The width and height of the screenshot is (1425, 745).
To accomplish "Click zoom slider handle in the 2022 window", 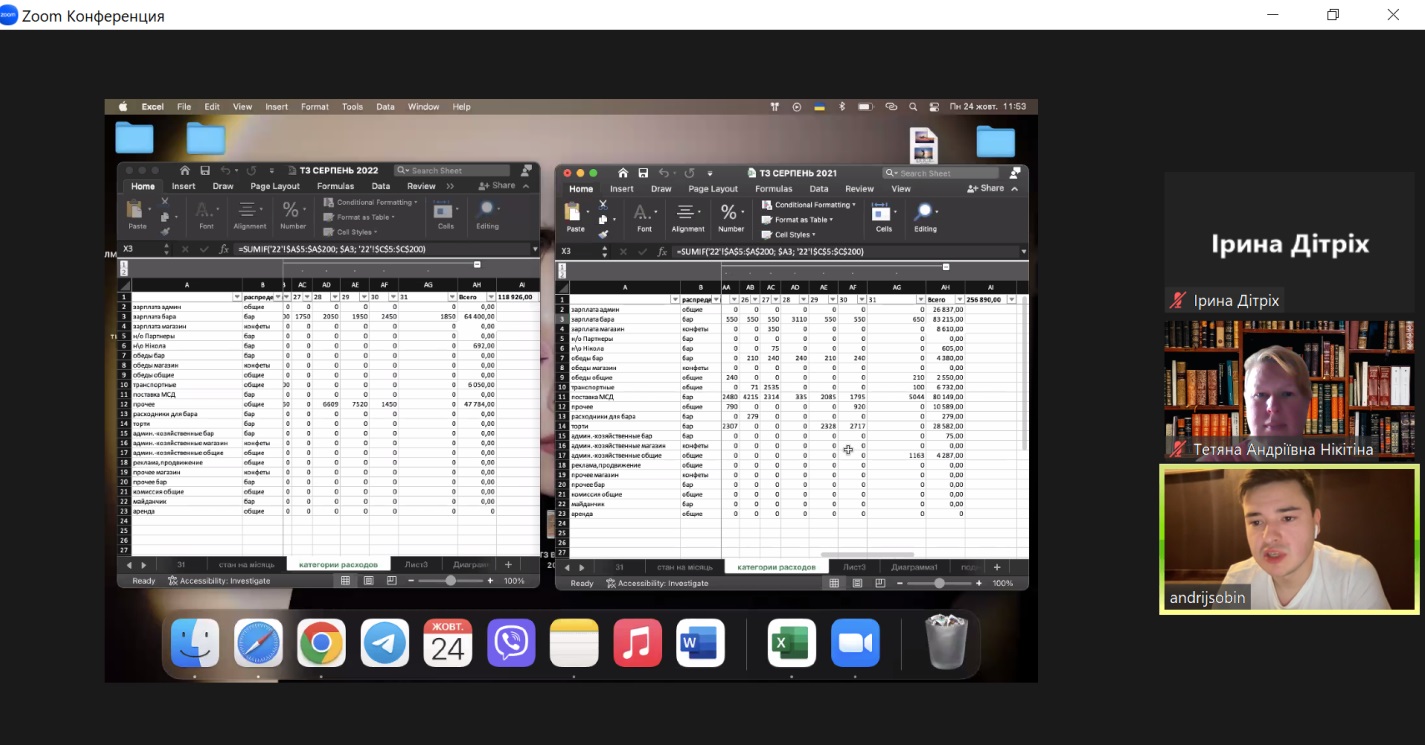I will tap(451, 580).
